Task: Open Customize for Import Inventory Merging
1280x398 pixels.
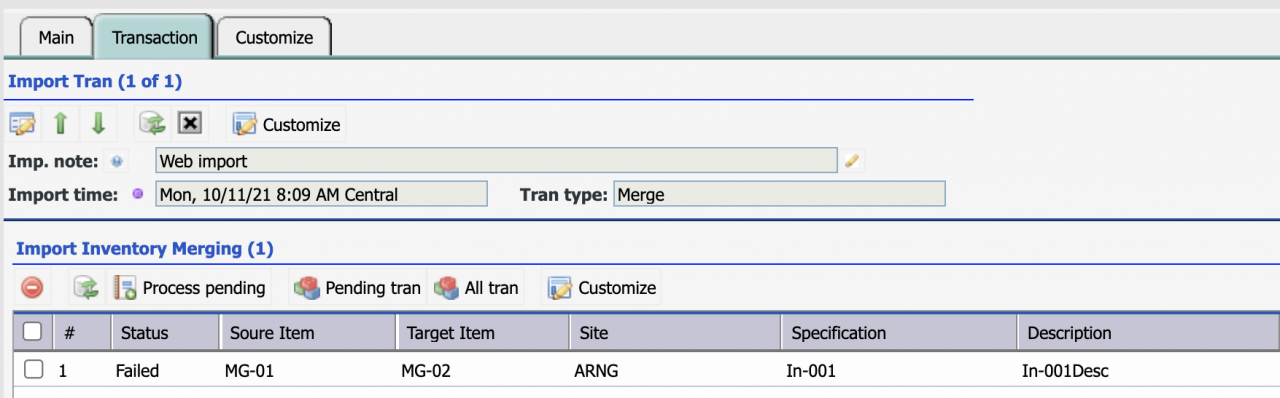Action: (602, 288)
